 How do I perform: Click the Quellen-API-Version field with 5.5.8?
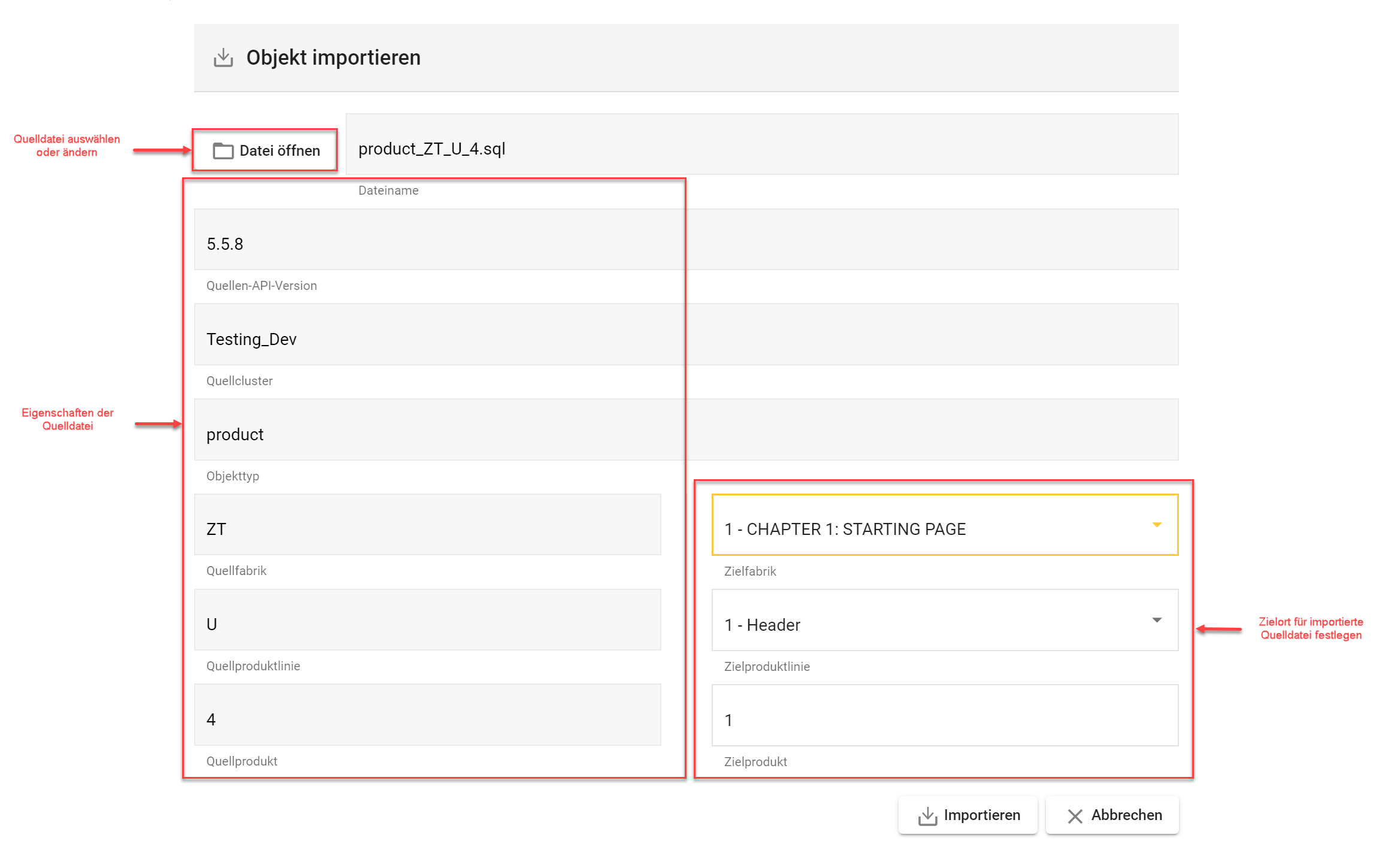[685, 240]
